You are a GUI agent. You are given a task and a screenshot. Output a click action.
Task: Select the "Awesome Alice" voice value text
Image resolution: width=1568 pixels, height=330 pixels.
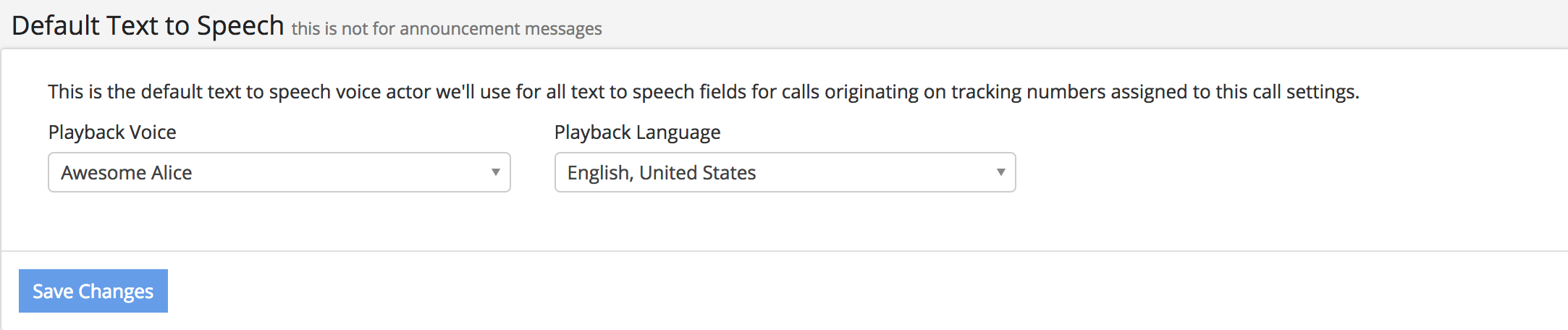pyautogui.click(x=127, y=173)
